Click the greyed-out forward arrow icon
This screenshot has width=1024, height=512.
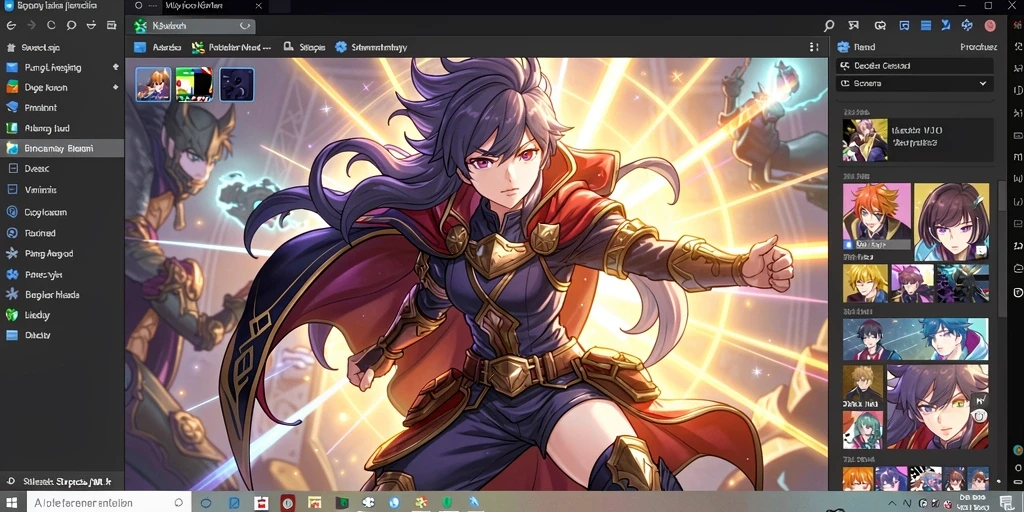pyautogui.click(x=31, y=26)
